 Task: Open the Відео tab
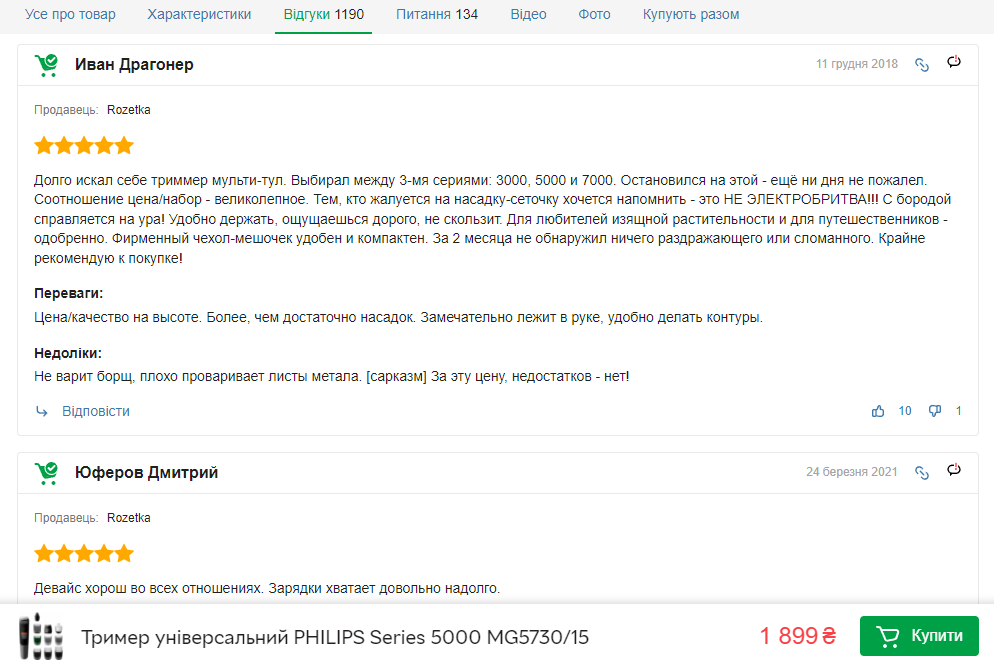(x=528, y=15)
